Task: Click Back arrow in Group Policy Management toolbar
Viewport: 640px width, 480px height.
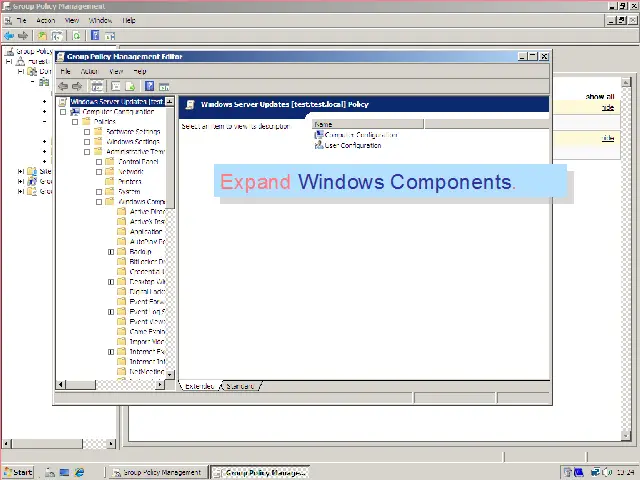Action: (9, 36)
